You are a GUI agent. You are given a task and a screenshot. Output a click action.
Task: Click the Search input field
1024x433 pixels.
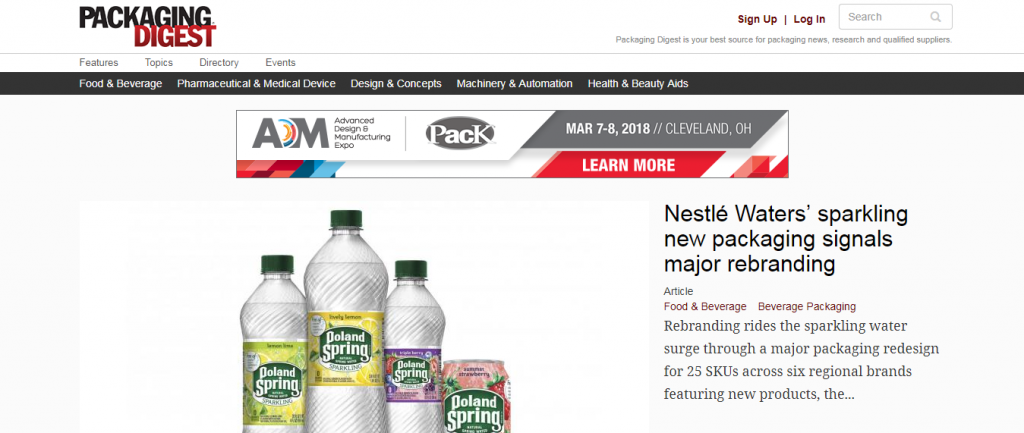[895, 17]
